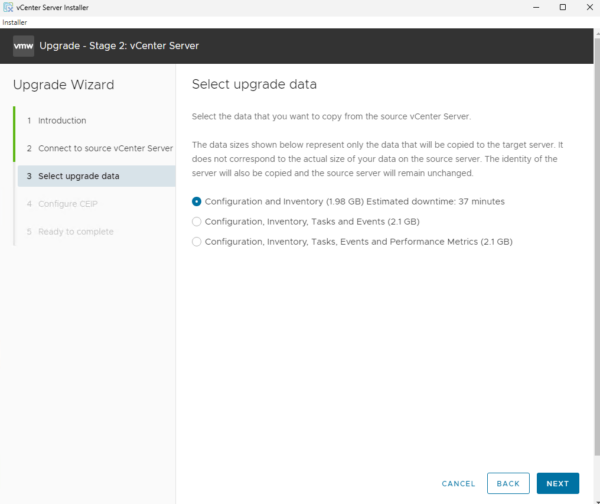
Task: Open the Installer menu
Action: point(15,22)
